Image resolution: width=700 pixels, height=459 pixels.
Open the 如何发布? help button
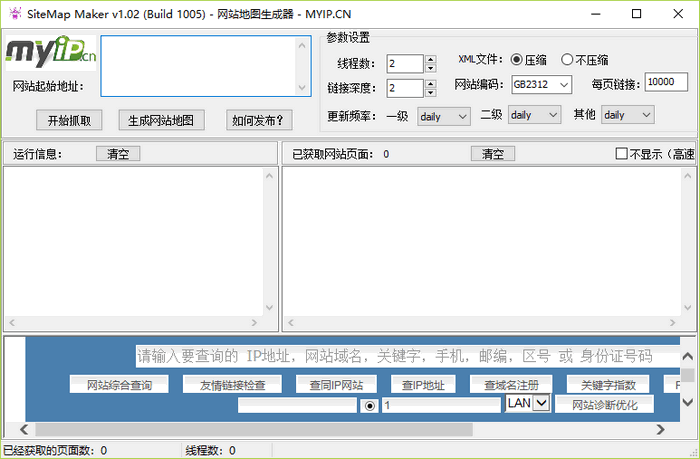tap(259, 120)
